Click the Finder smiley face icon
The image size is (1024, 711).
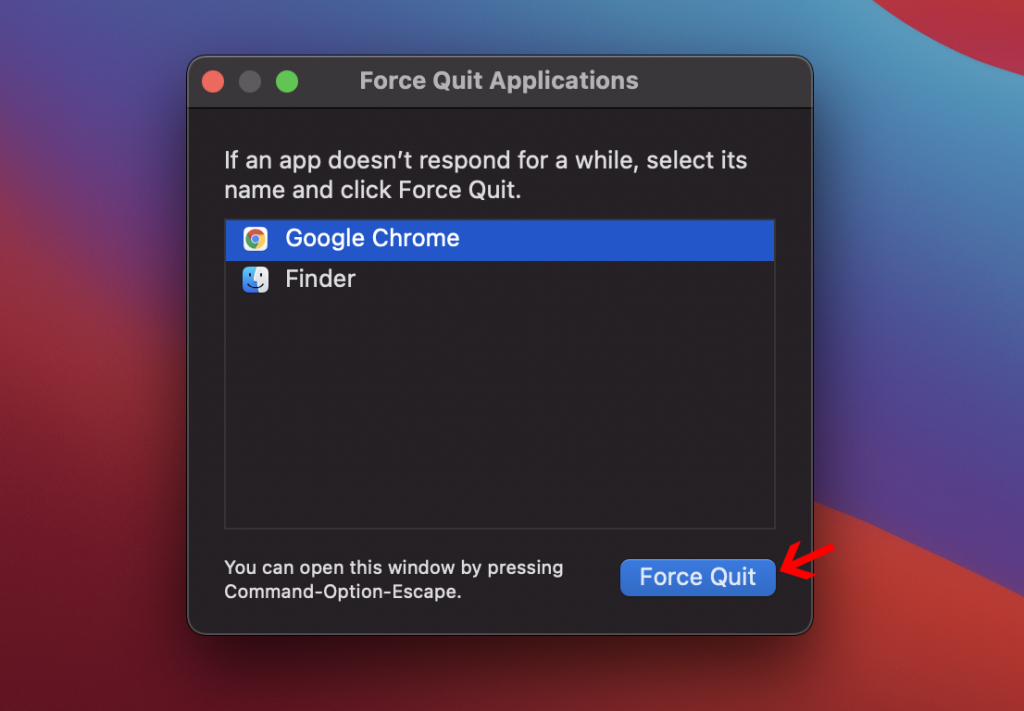point(255,279)
